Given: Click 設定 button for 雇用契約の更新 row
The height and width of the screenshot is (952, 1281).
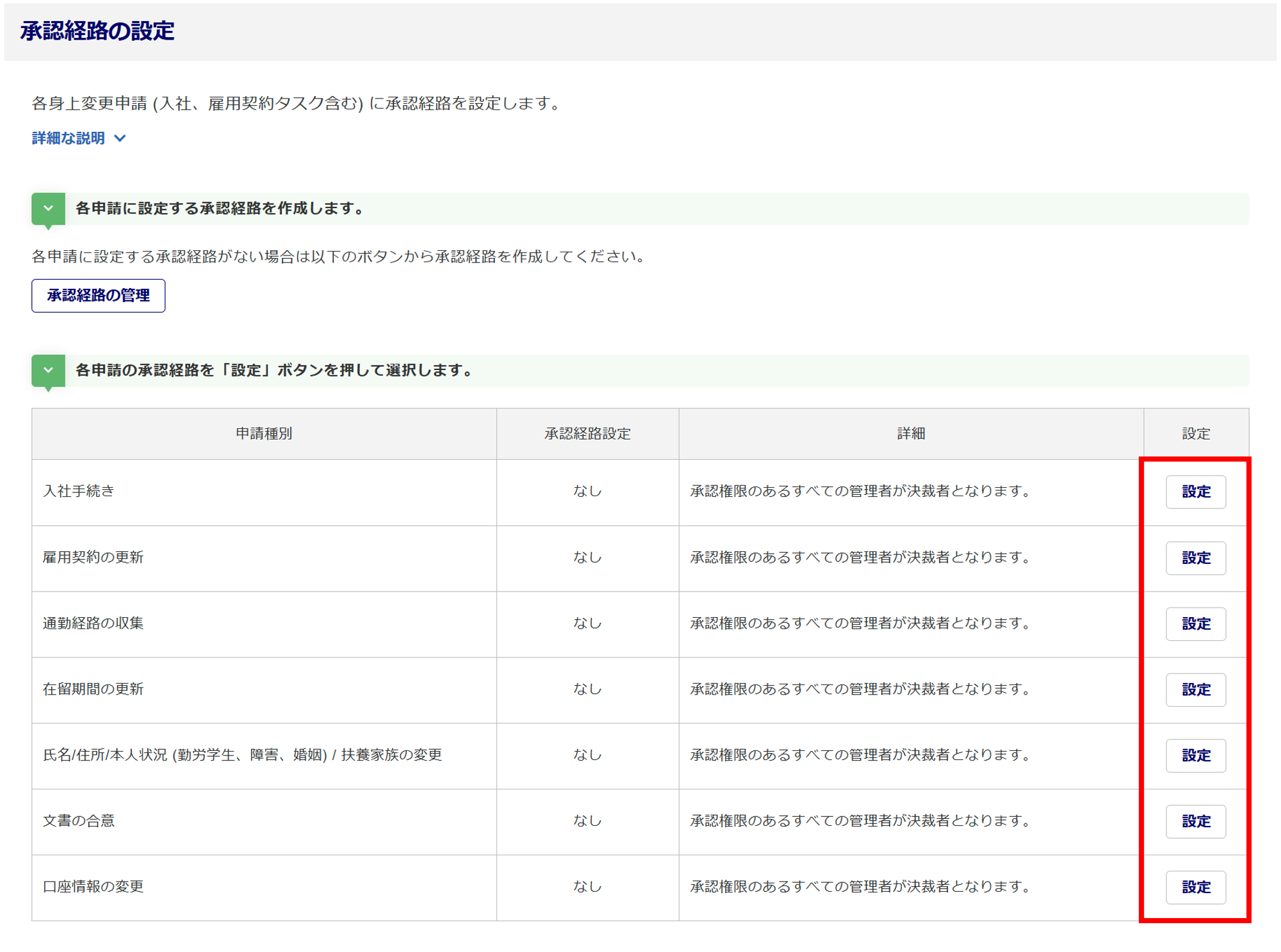Looking at the screenshot, I should tap(1195, 558).
